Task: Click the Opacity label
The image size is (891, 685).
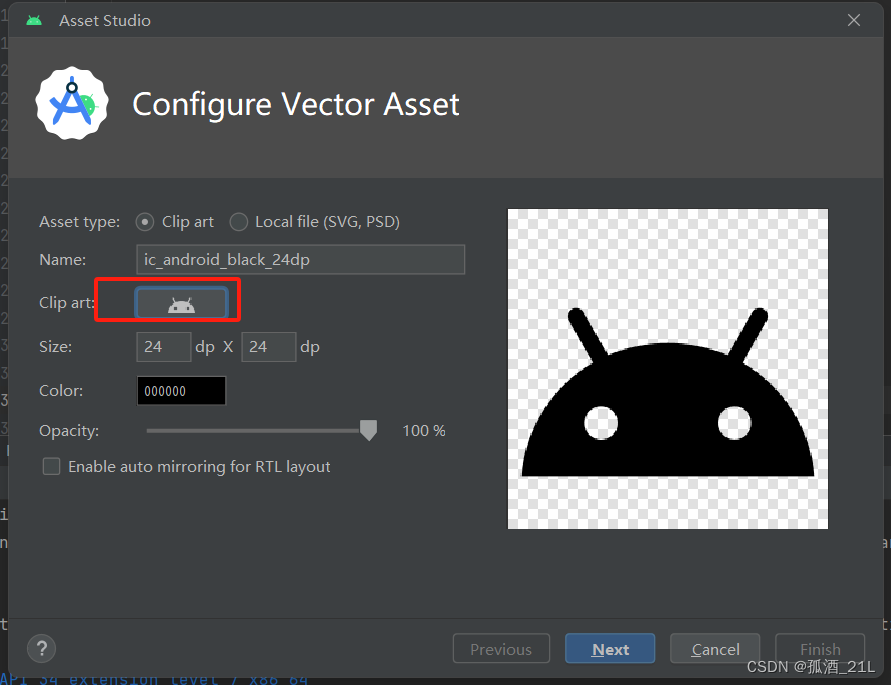Action: (69, 431)
